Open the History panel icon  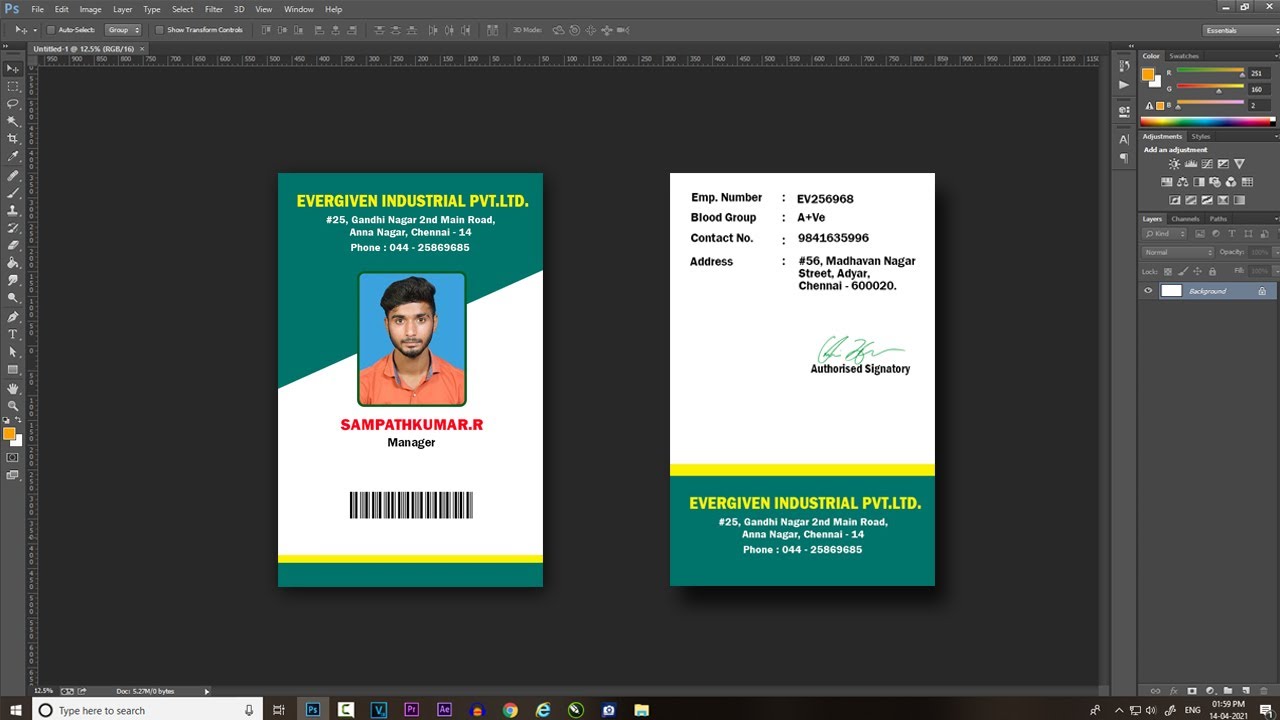[x=1124, y=67]
